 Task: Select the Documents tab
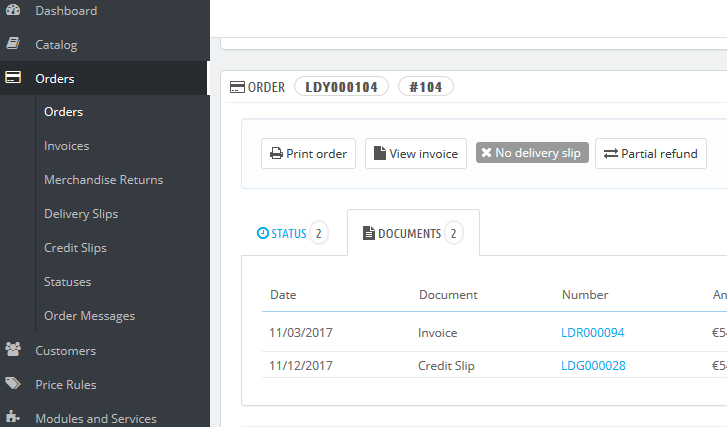[412, 234]
